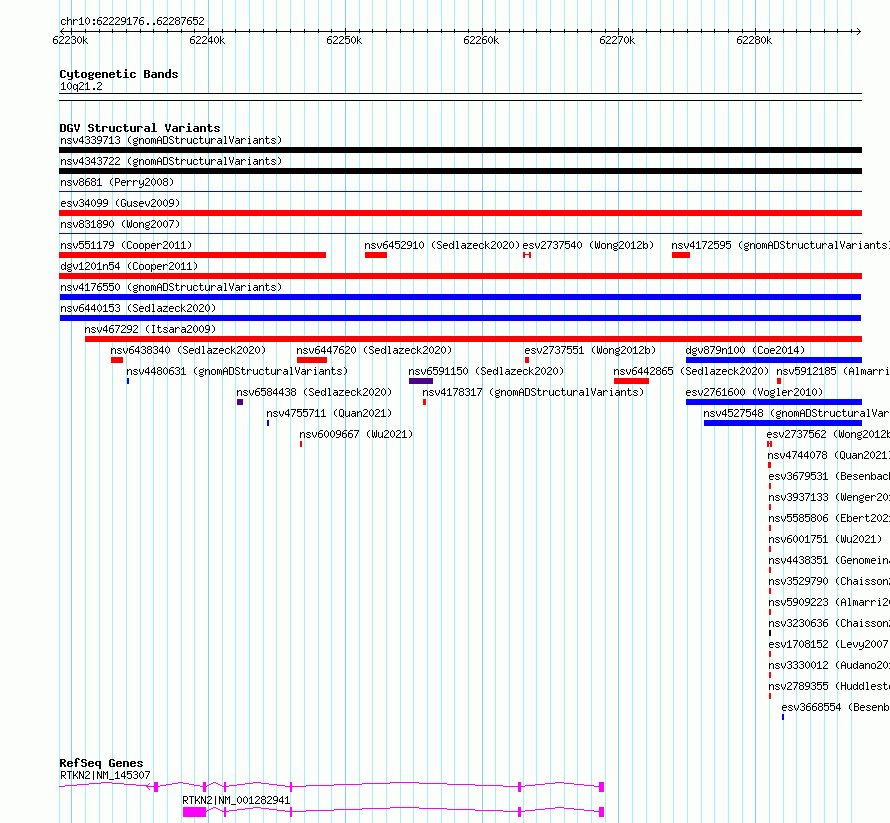Click purple bar under nsv6591150
The height and width of the screenshot is (823, 890).
[421, 381]
